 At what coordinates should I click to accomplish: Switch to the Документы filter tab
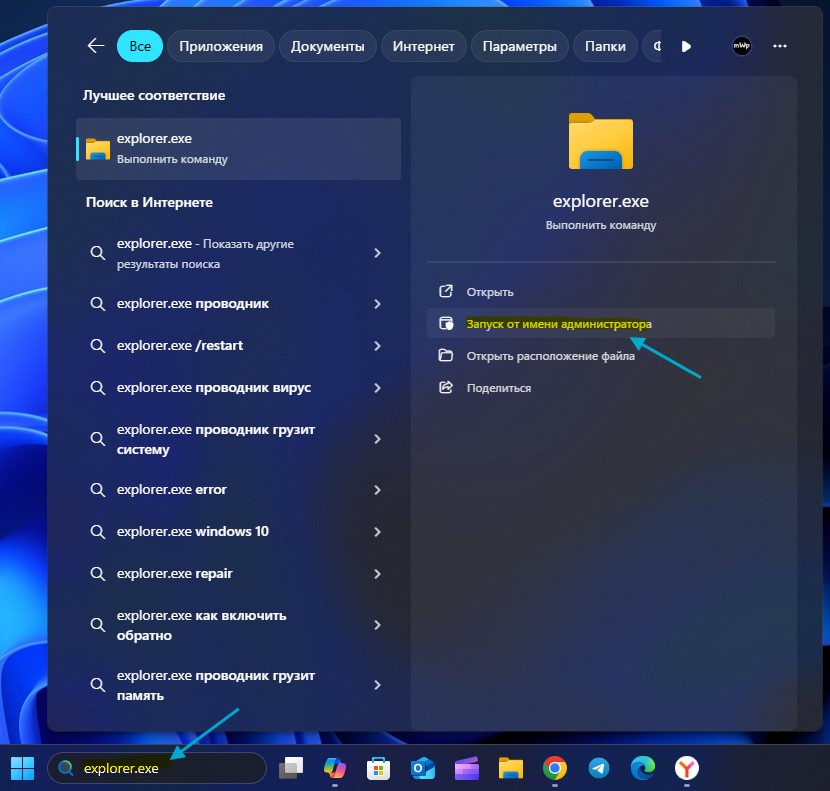pos(328,46)
